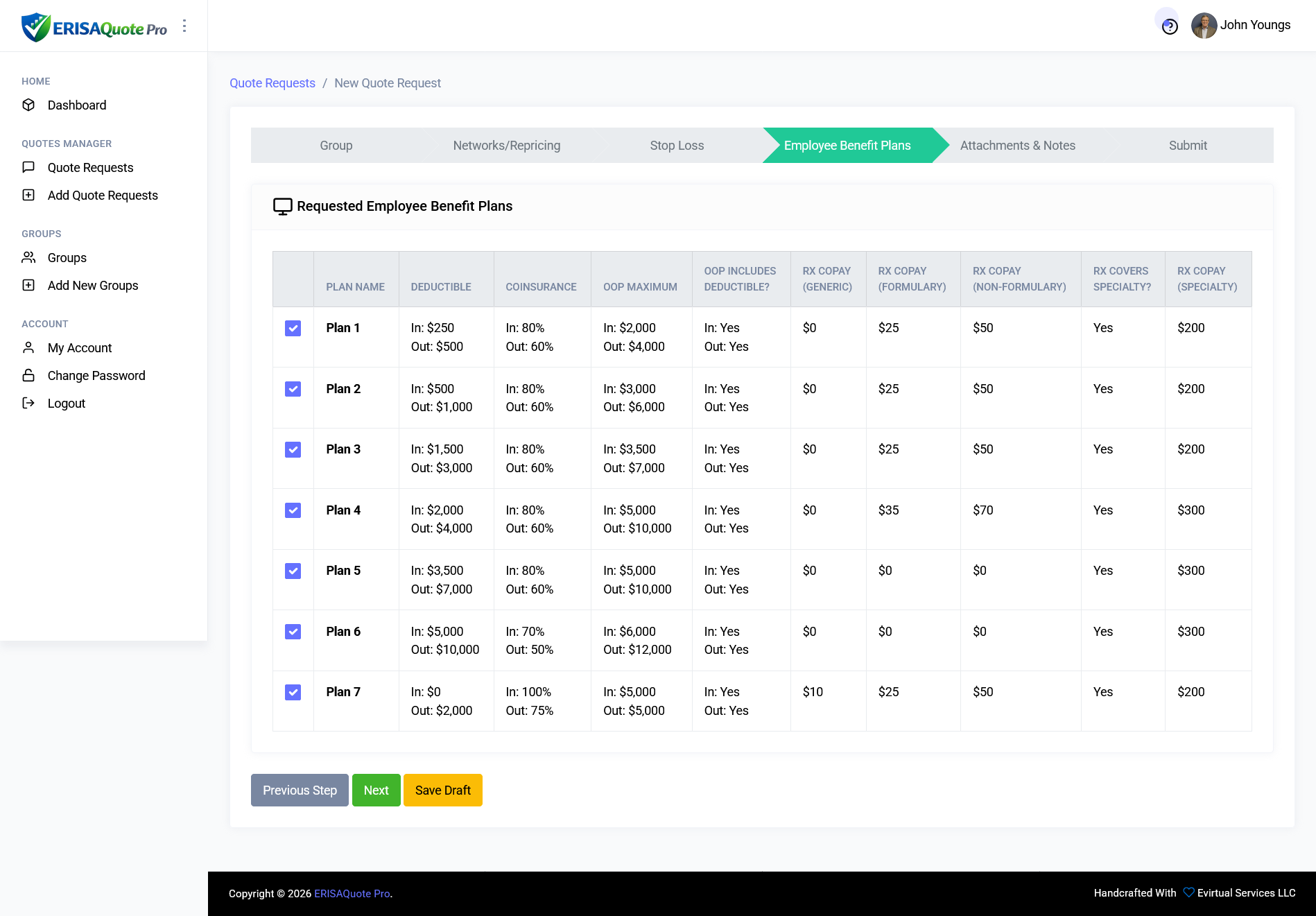Follow the Quote Requests breadcrumb link
Image resolution: width=1316 pixels, height=916 pixels.
click(x=272, y=83)
